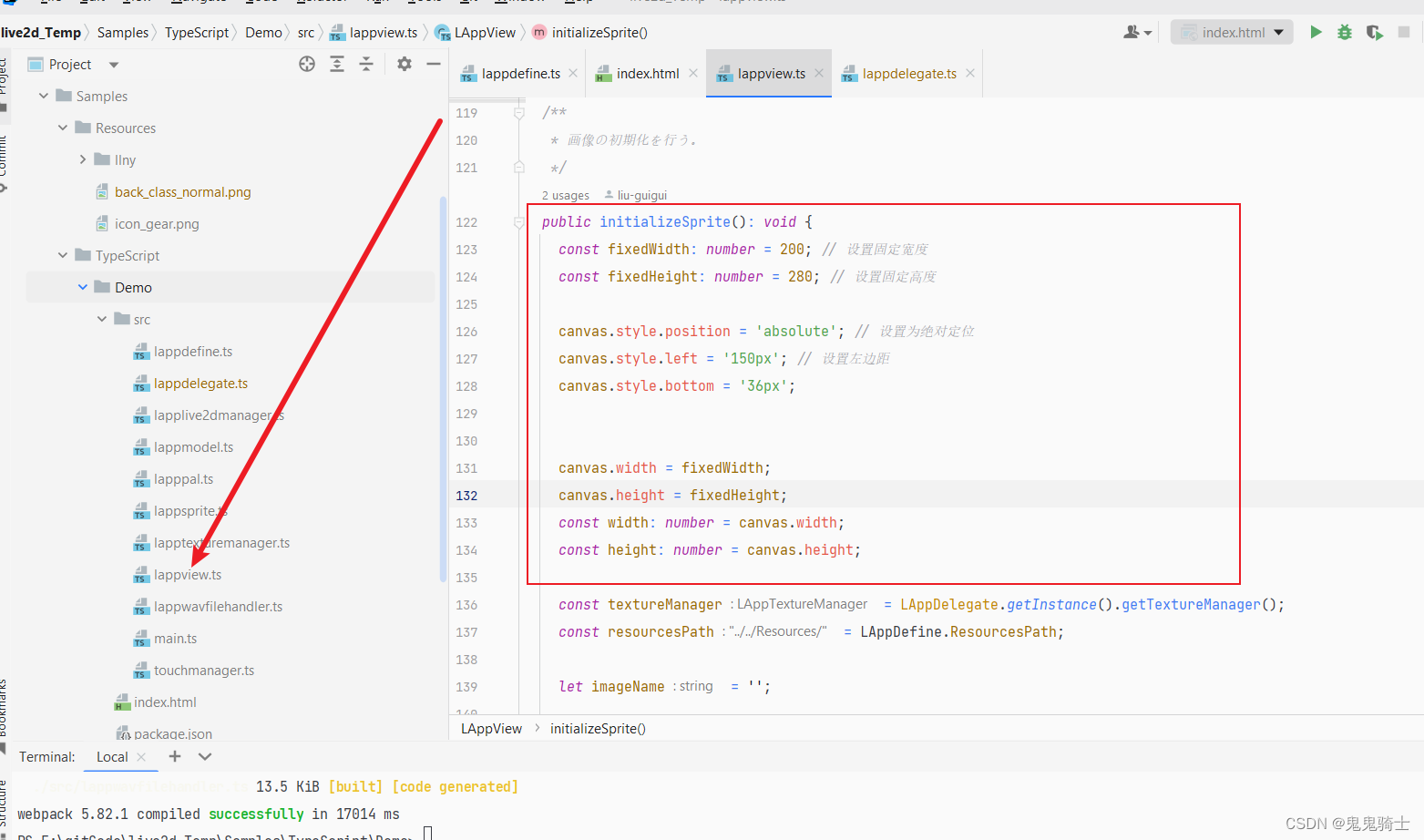Click LAppView in bottom editor breadcrumb
This screenshot has height=840, width=1424.
(x=492, y=729)
